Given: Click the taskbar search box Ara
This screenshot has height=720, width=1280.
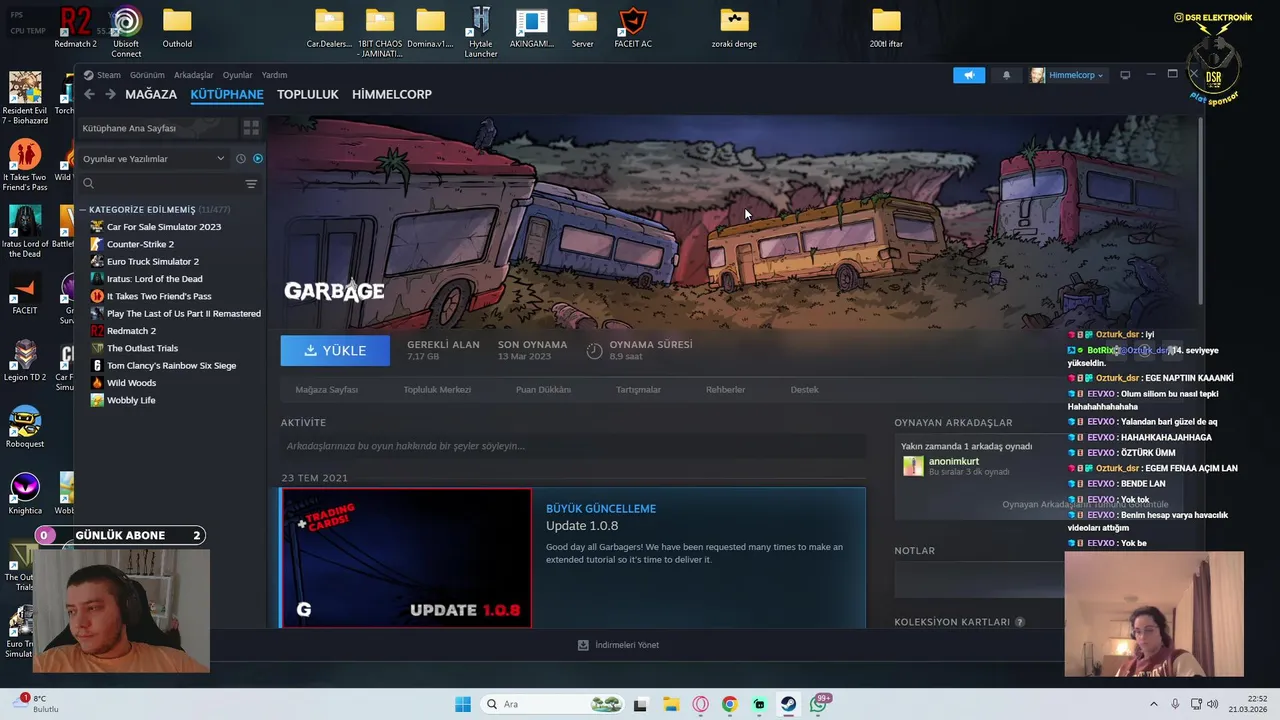Looking at the screenshot, I should 552,704.
